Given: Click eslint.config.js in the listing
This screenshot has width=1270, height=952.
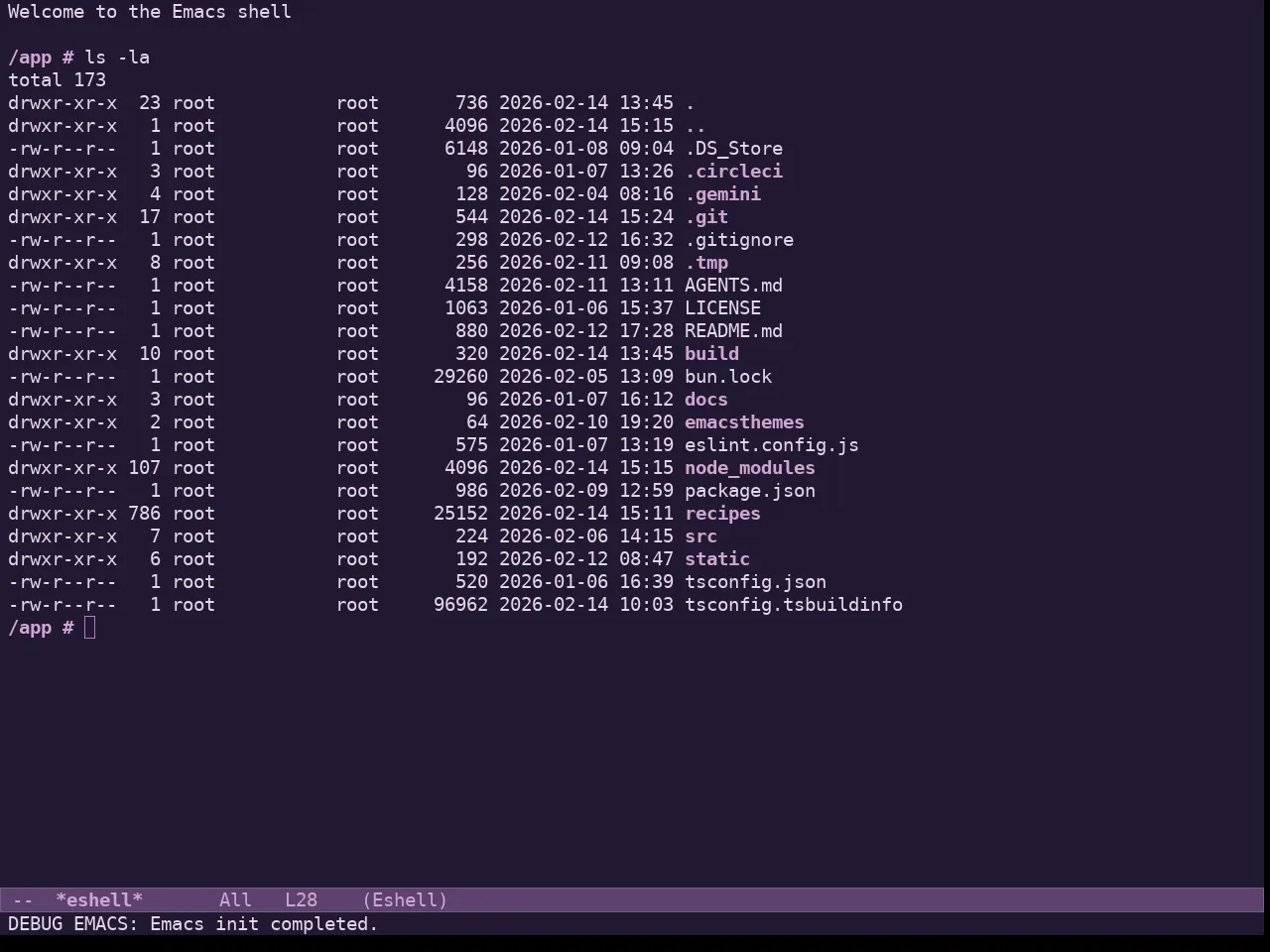Looking at the screenshot, I should 772,445.
